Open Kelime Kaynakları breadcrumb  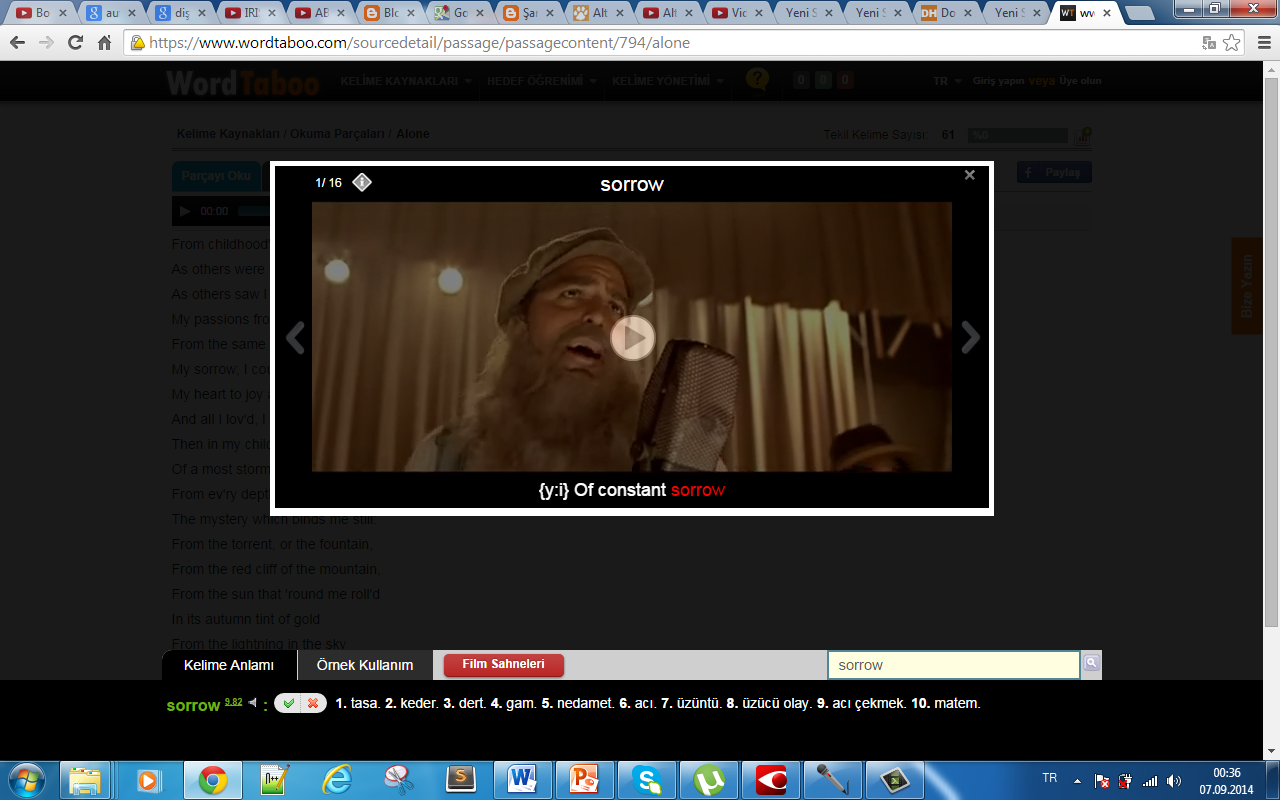228,134
